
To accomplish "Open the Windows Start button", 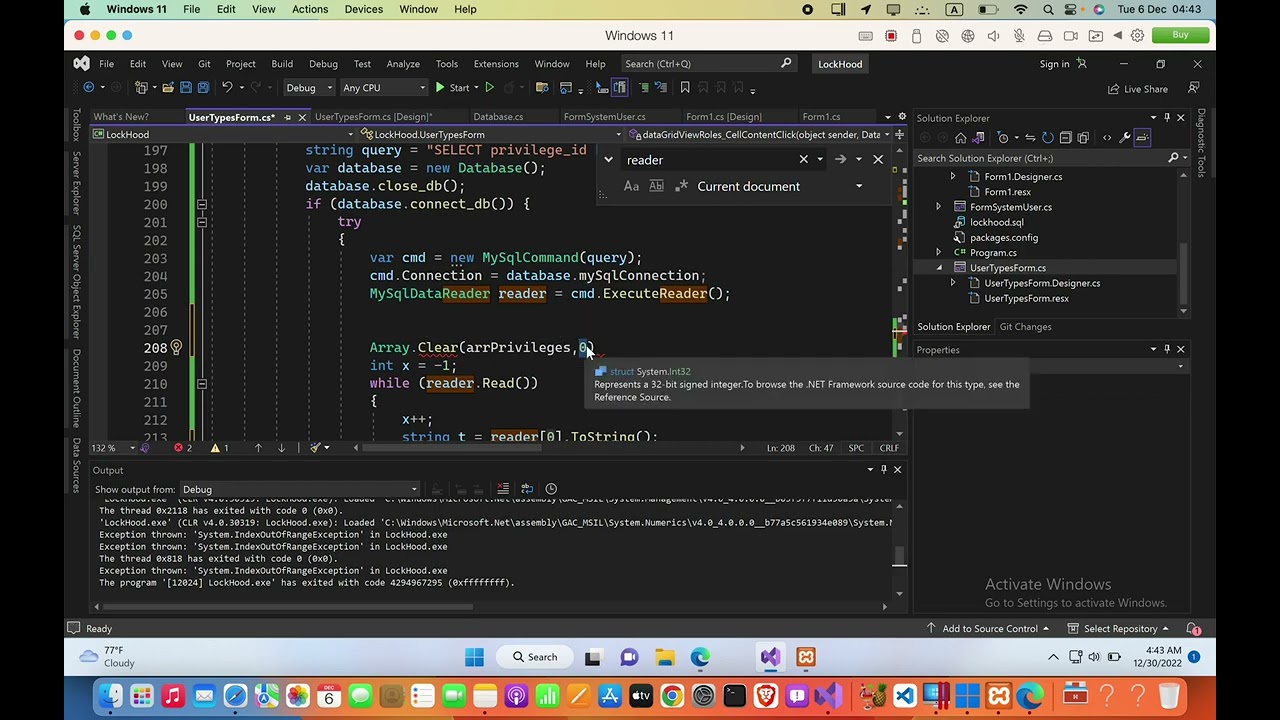I will click(x=474, y=657).
